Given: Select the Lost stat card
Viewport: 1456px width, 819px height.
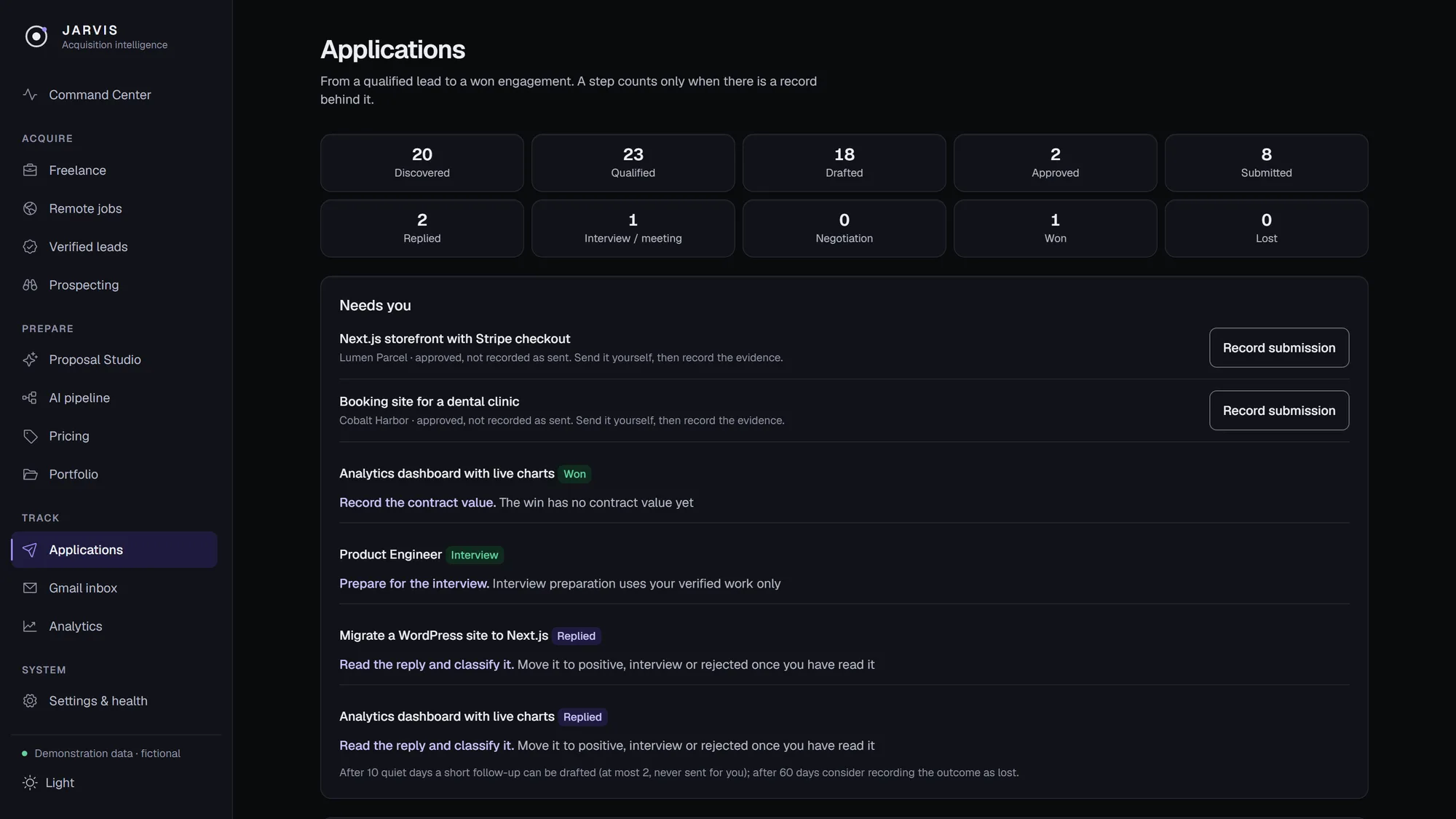Looking at the screenshot, I should tap(1267, 229).
